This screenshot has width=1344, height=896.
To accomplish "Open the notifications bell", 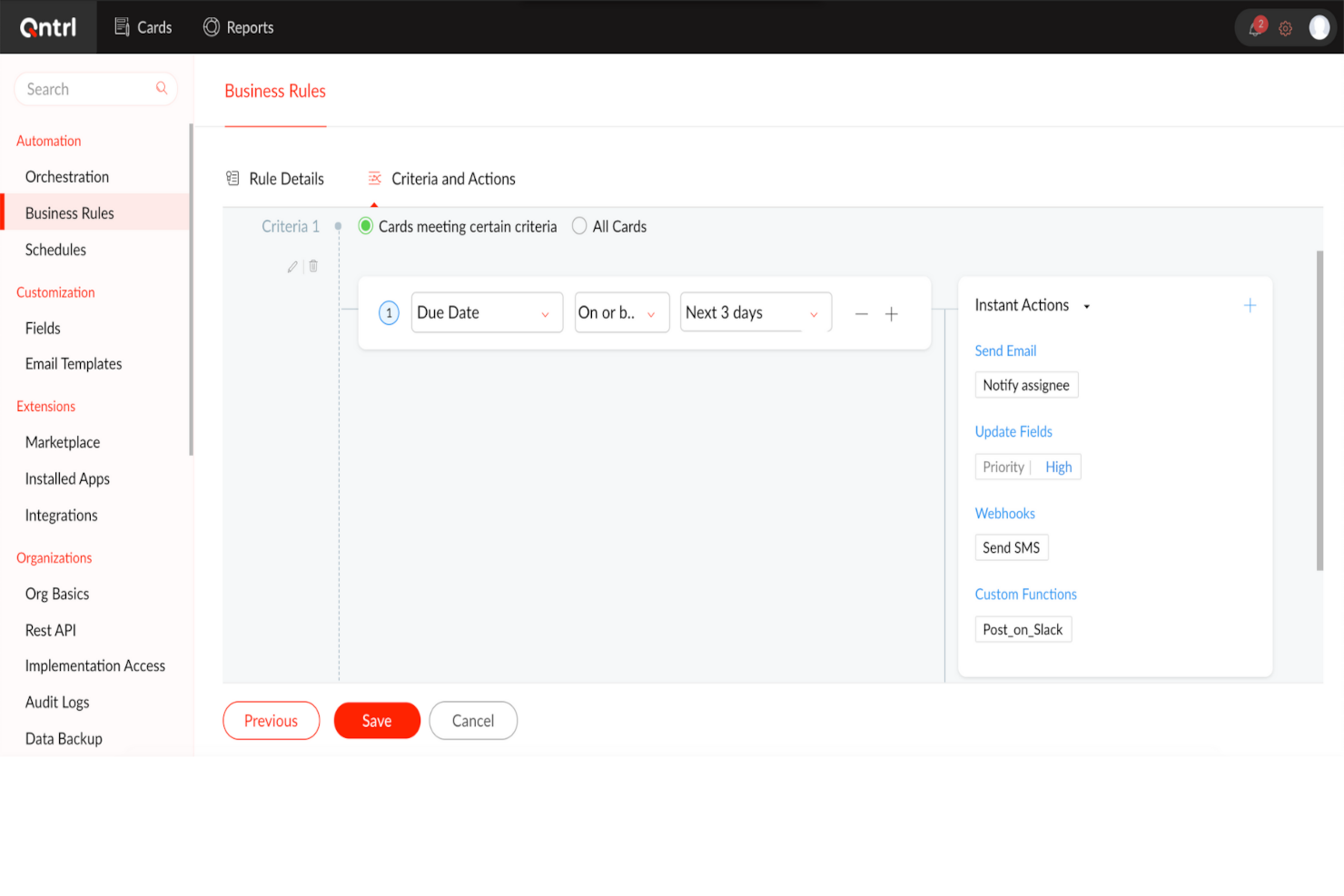I will coord(1257,27).
